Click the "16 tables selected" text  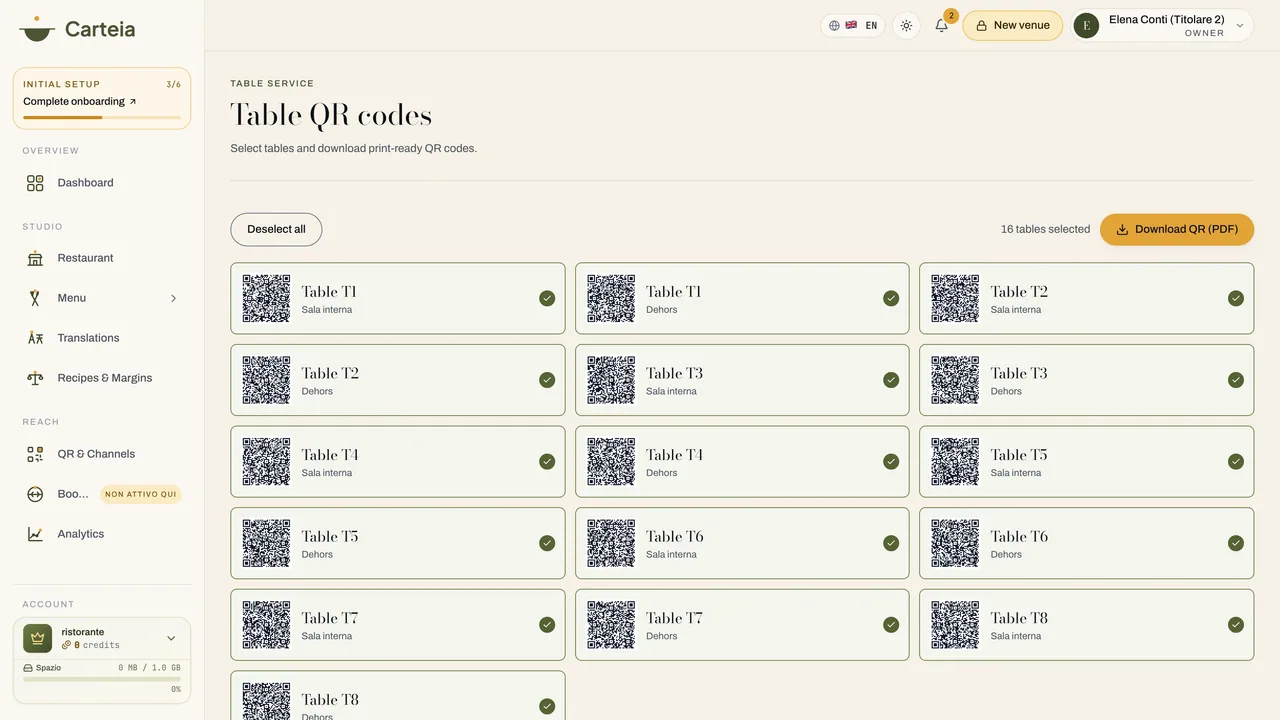click(x=1045, y=229)
